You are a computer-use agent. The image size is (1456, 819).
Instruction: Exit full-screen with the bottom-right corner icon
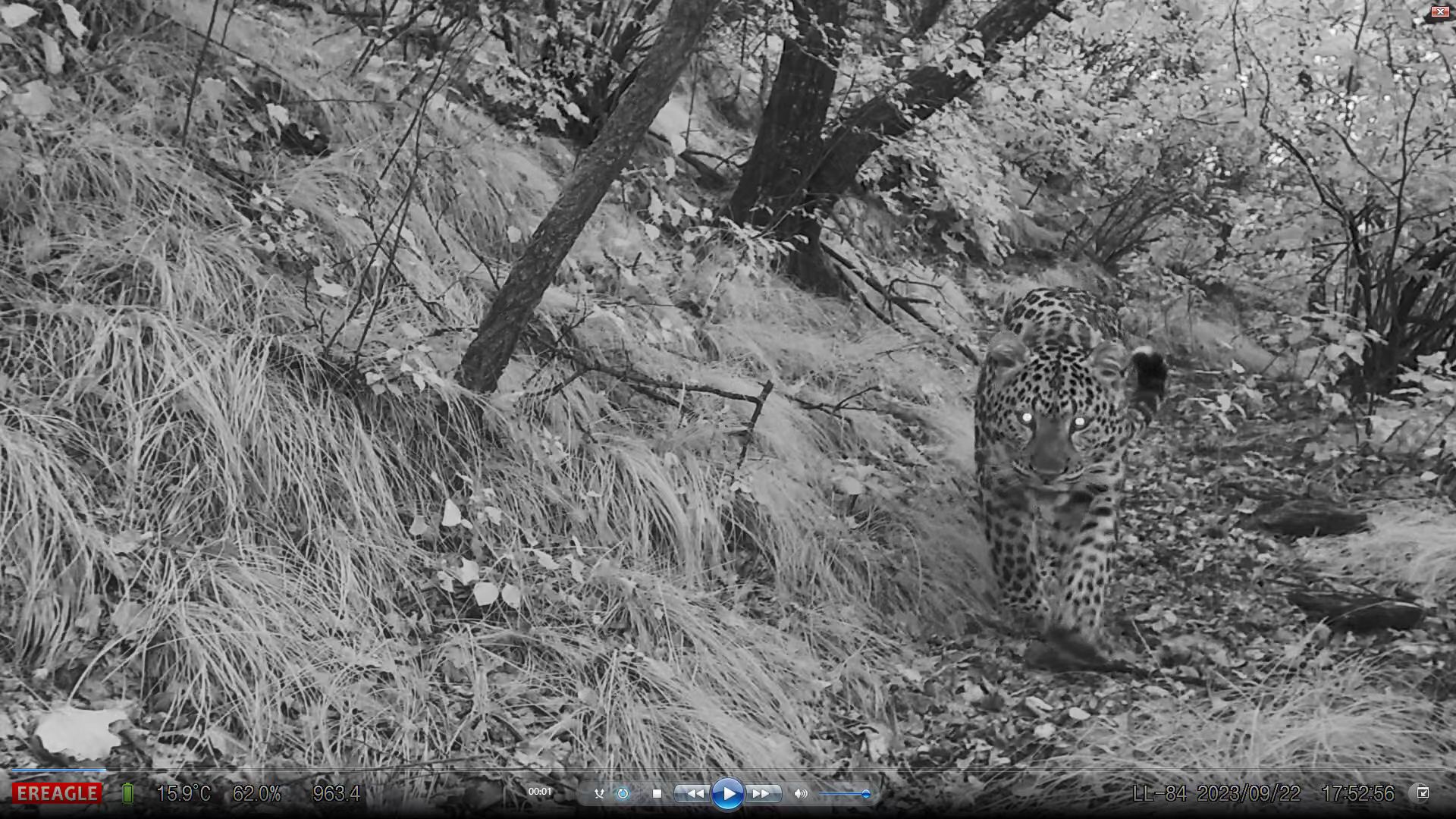[1423, 792]
